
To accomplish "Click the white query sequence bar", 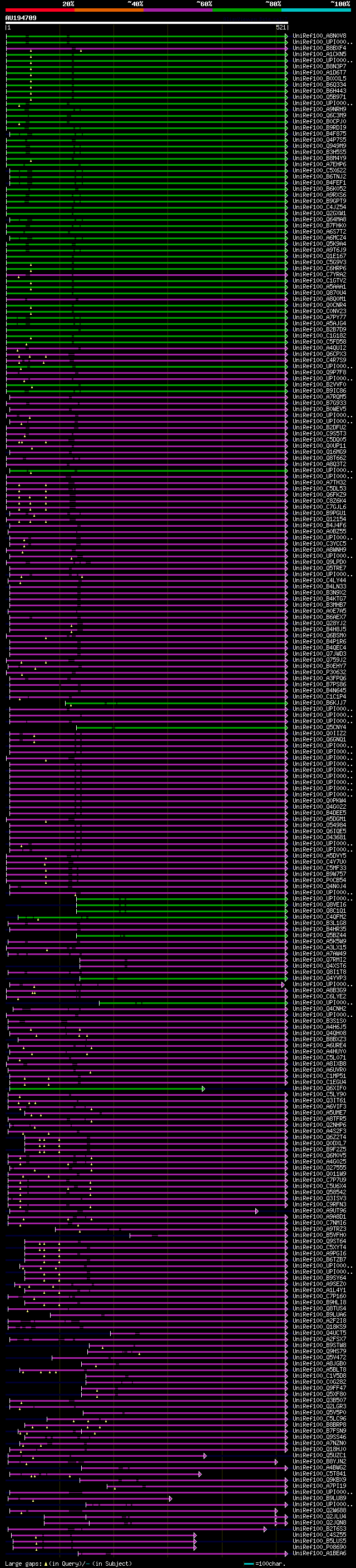I will pos(147,23).
